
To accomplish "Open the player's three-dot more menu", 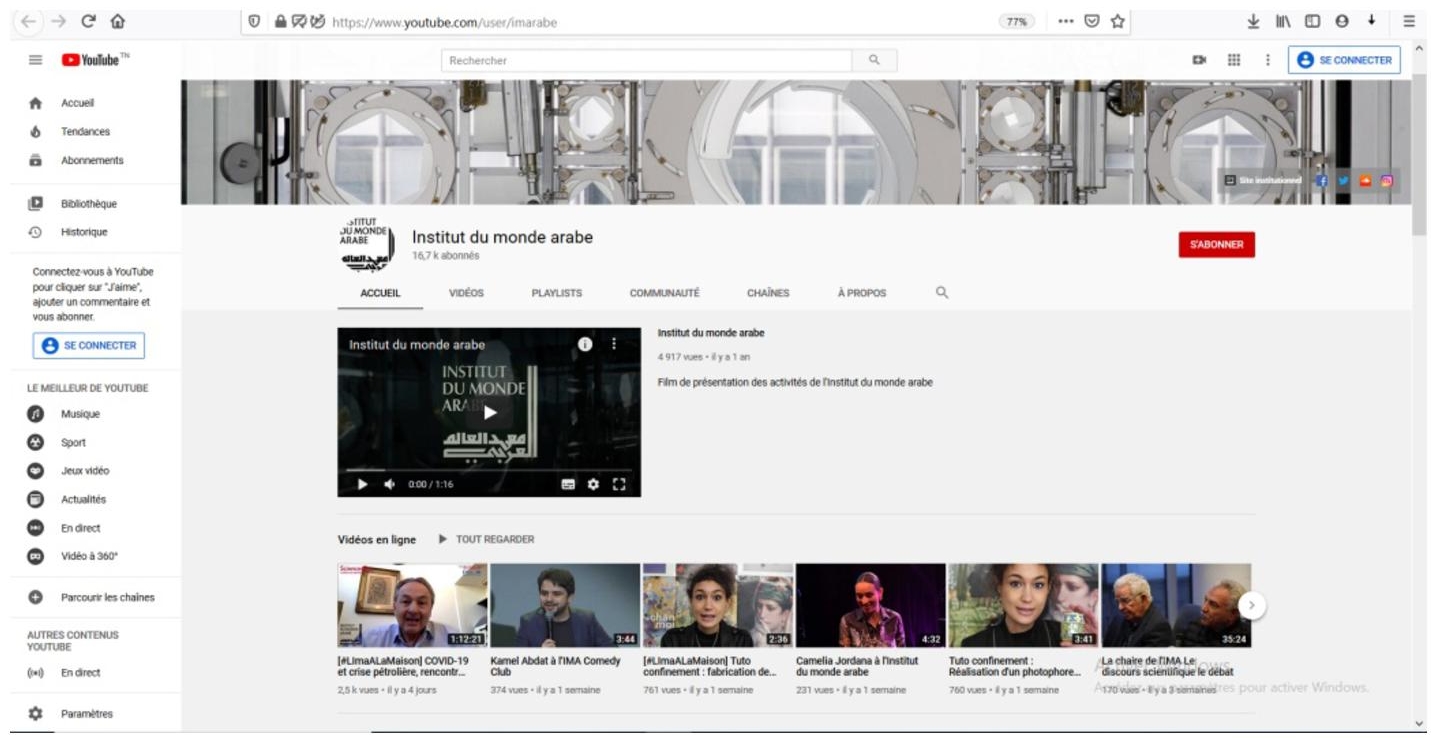I will point(614,344).
